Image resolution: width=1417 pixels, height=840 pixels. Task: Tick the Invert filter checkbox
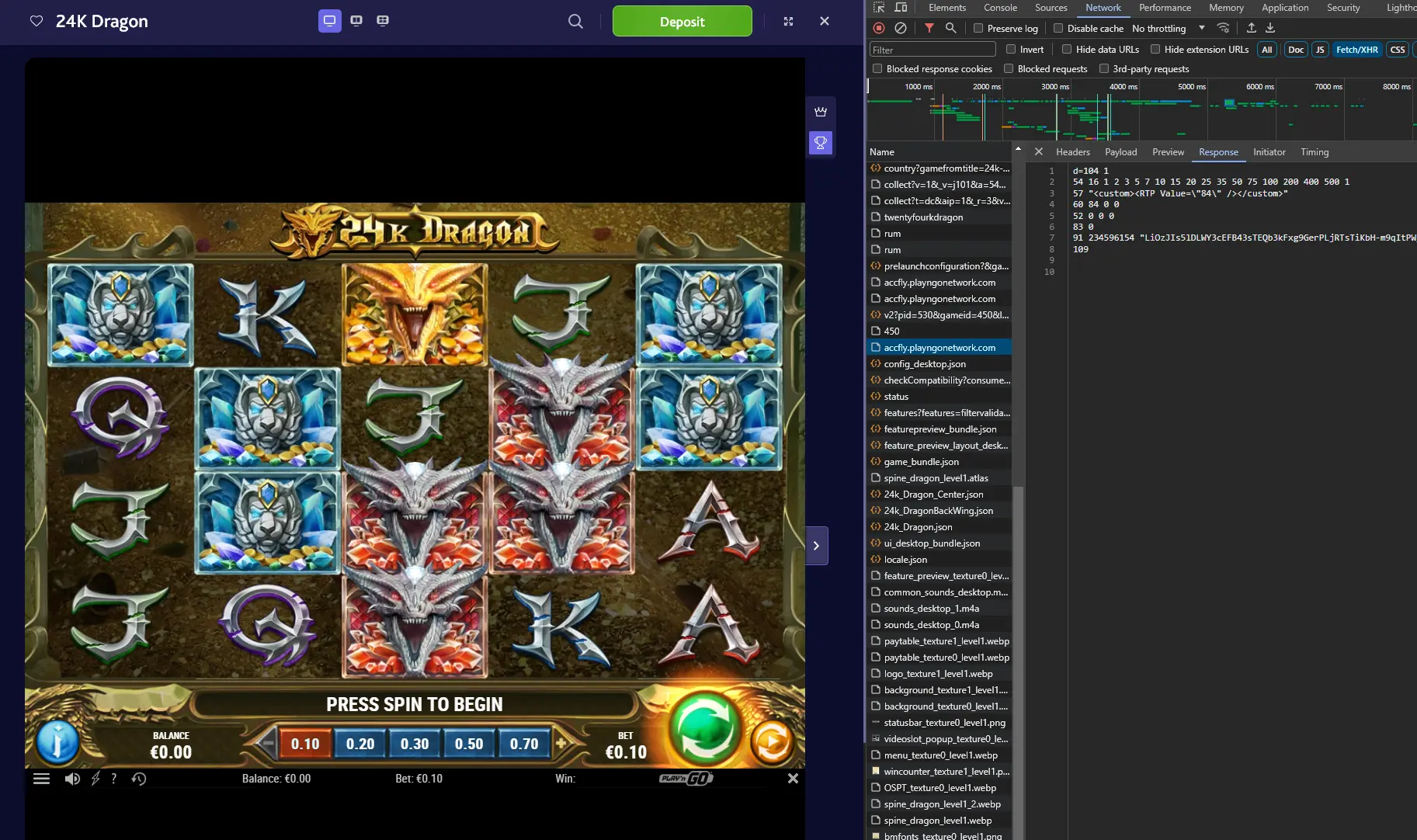[1011, 49]
